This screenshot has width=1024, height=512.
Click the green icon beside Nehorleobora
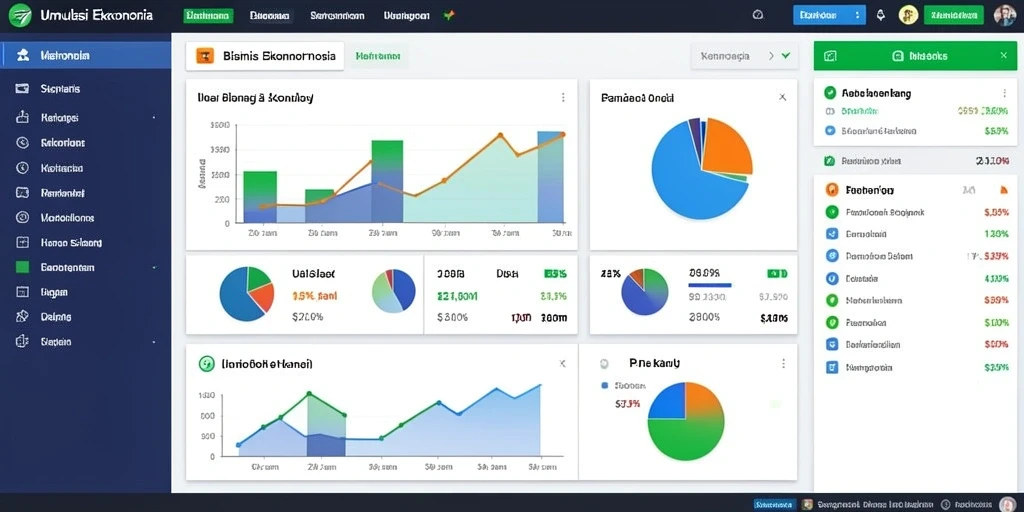pos(831,300)
